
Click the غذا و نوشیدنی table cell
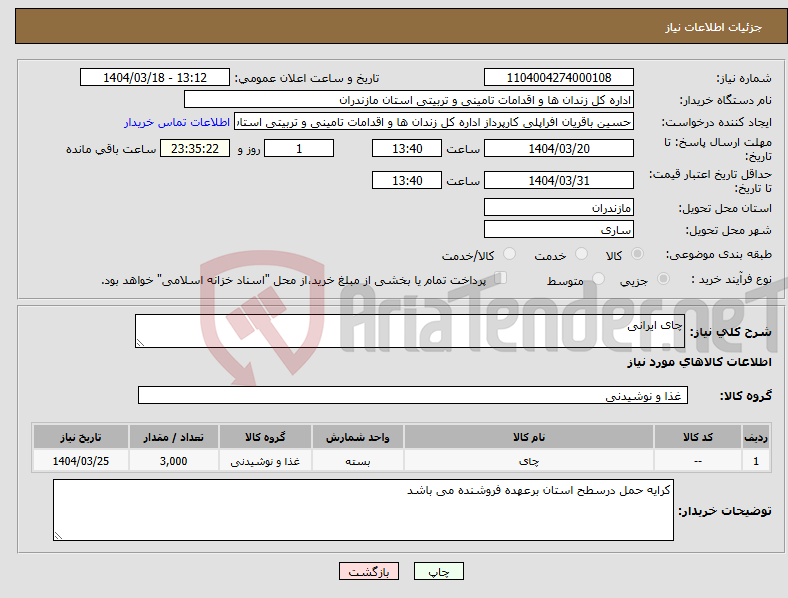265,461
